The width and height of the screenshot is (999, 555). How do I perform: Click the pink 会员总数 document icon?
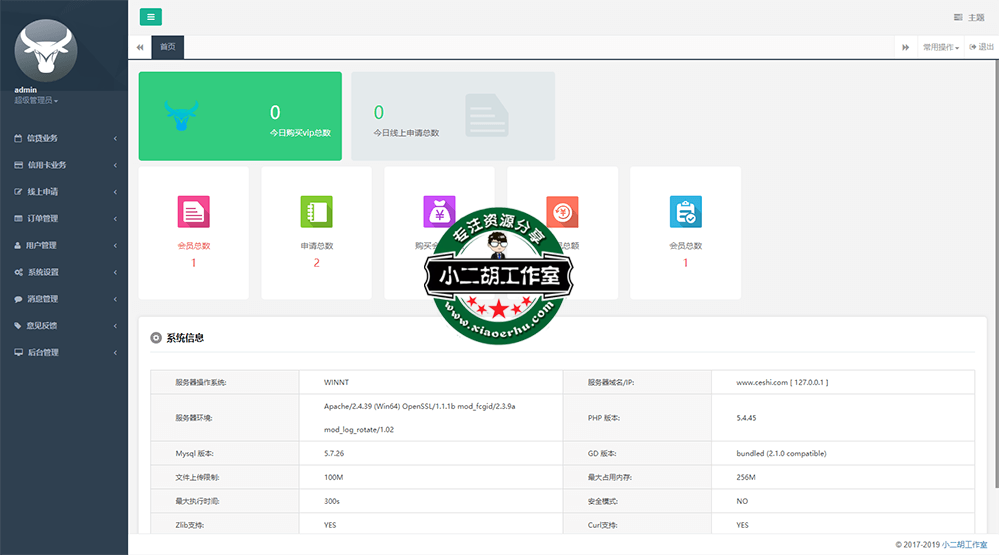(193, 212)
